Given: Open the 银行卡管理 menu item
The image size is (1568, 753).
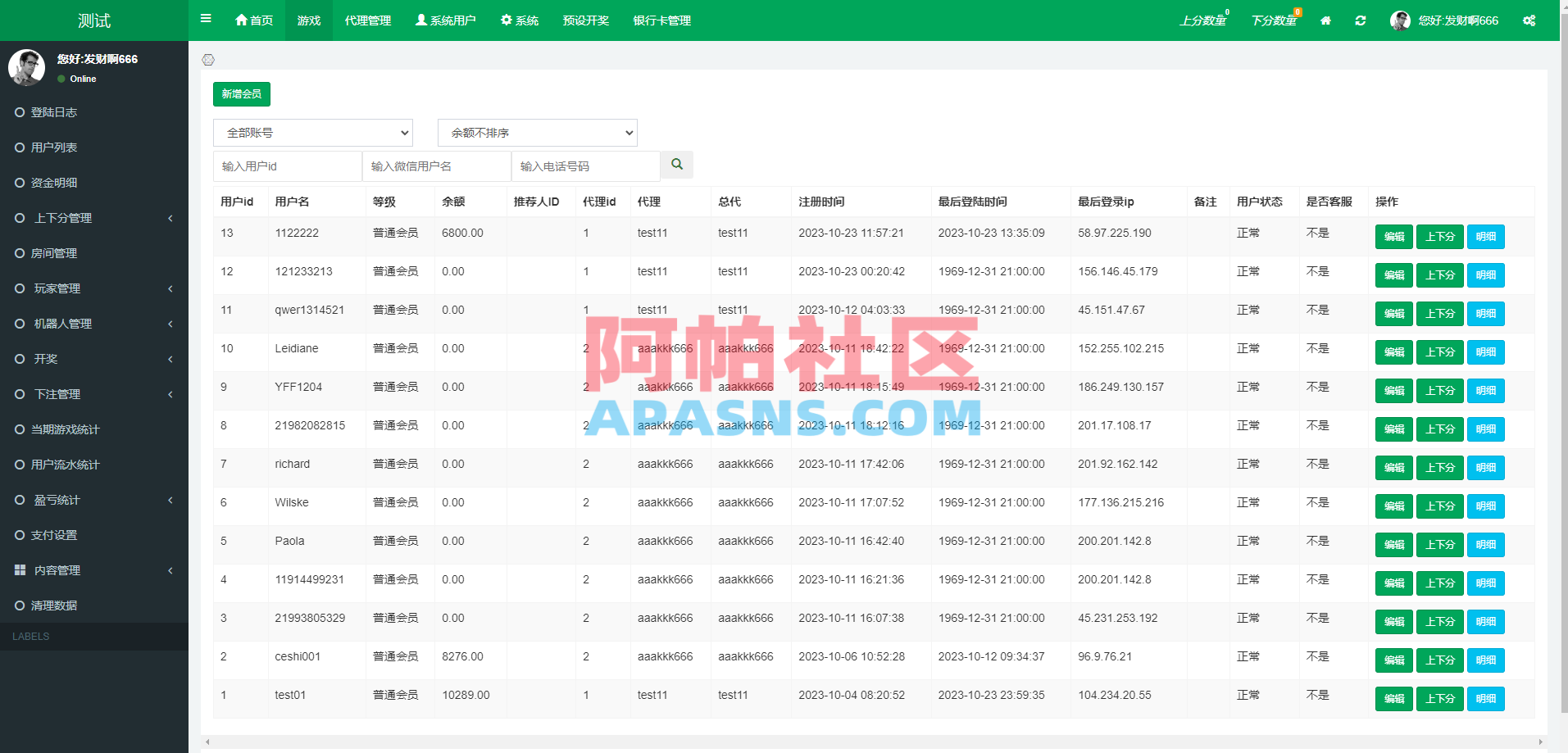Looking at the screenshot, I should [661, 20].
